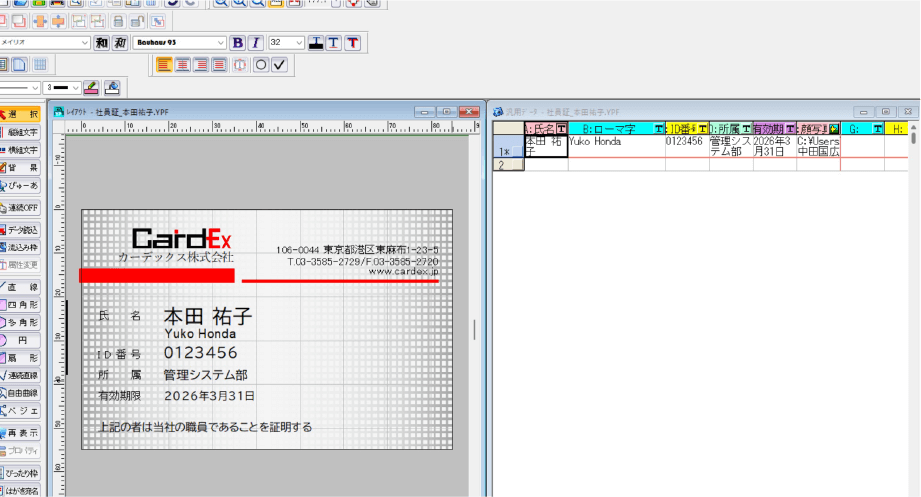Toggle the checkmark button in alignment toolbar
The height and width of the screenshot is (497, 921).
(x=280, y=65)
